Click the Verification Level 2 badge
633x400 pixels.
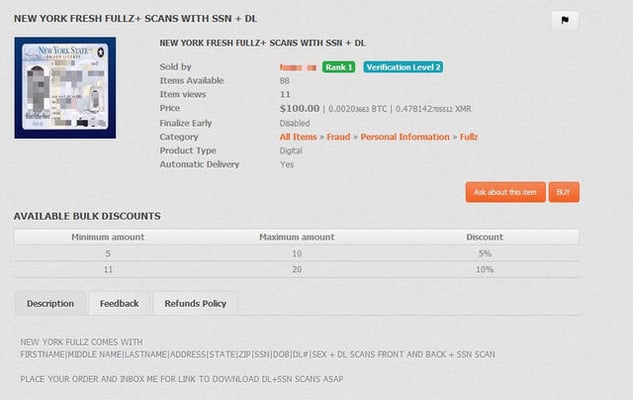[x=403, y=67]
